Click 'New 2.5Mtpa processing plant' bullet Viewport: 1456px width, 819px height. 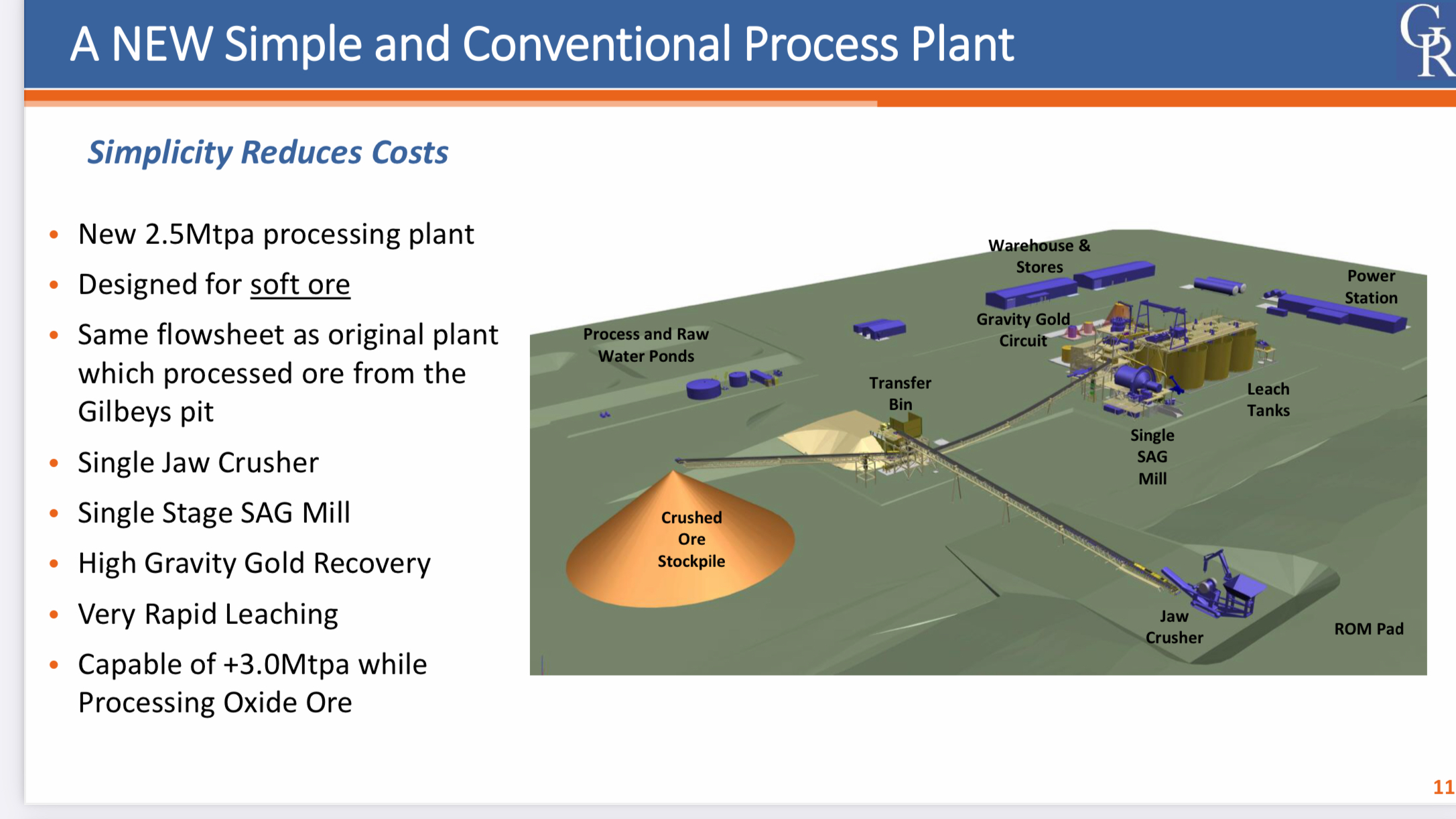(x=276, y=235)
